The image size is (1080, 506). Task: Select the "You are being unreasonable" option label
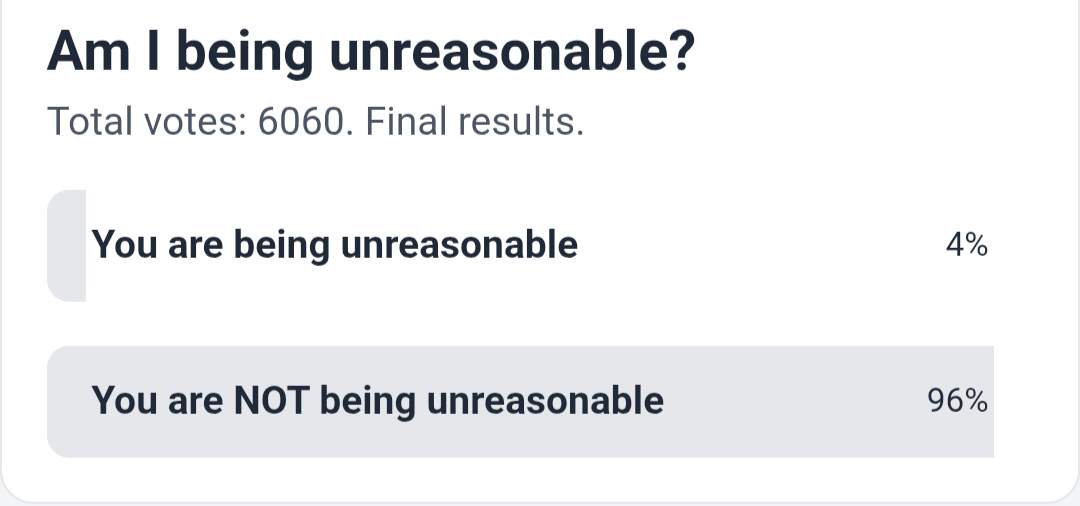click(x=334, y=244)
